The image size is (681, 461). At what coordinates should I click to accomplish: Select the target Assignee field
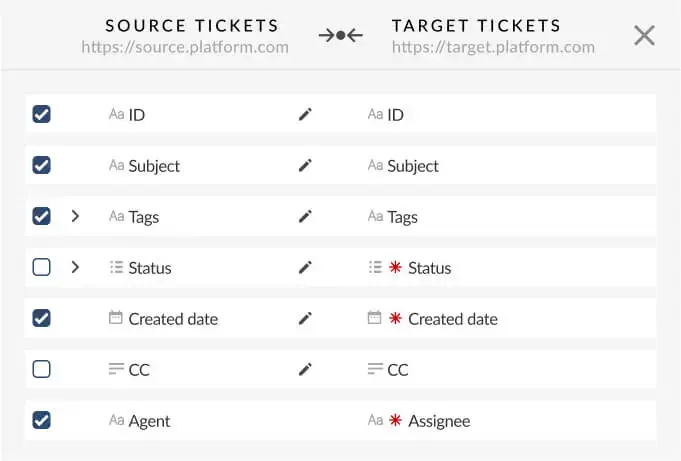pyautogui.click(x=438, y=421)
